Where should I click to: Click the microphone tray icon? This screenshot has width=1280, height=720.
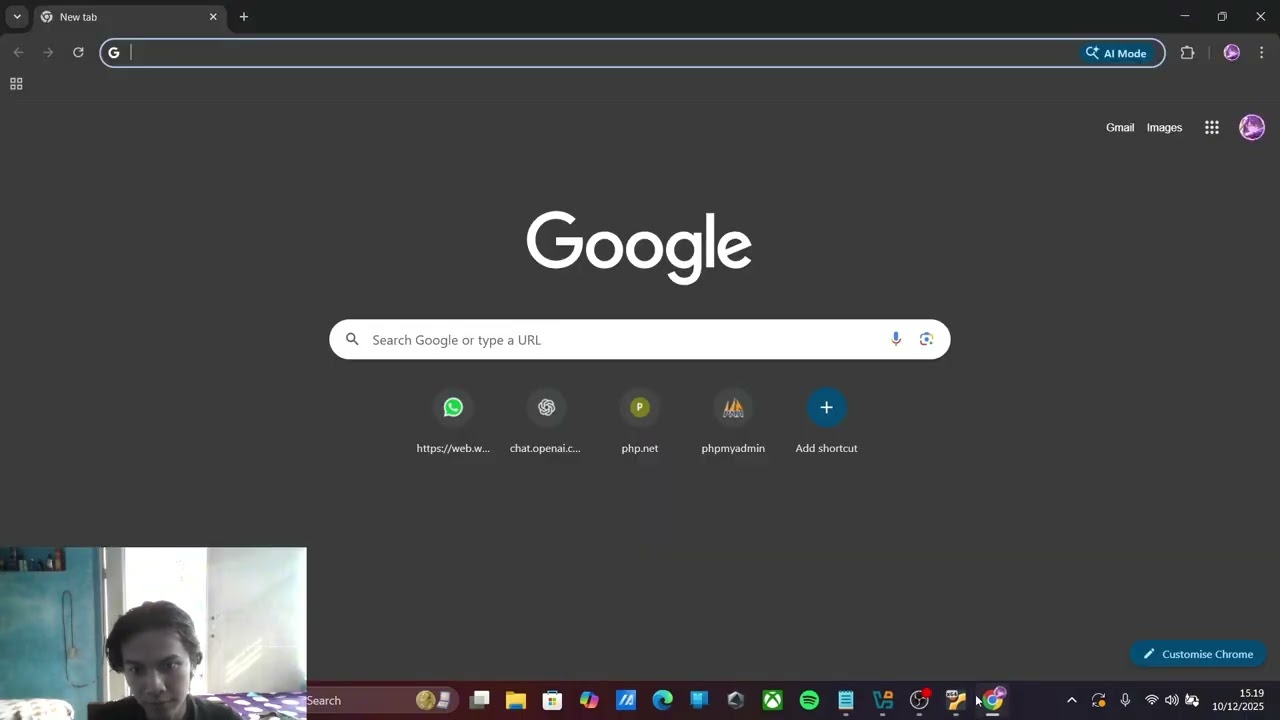click(x=1125, y=700)
